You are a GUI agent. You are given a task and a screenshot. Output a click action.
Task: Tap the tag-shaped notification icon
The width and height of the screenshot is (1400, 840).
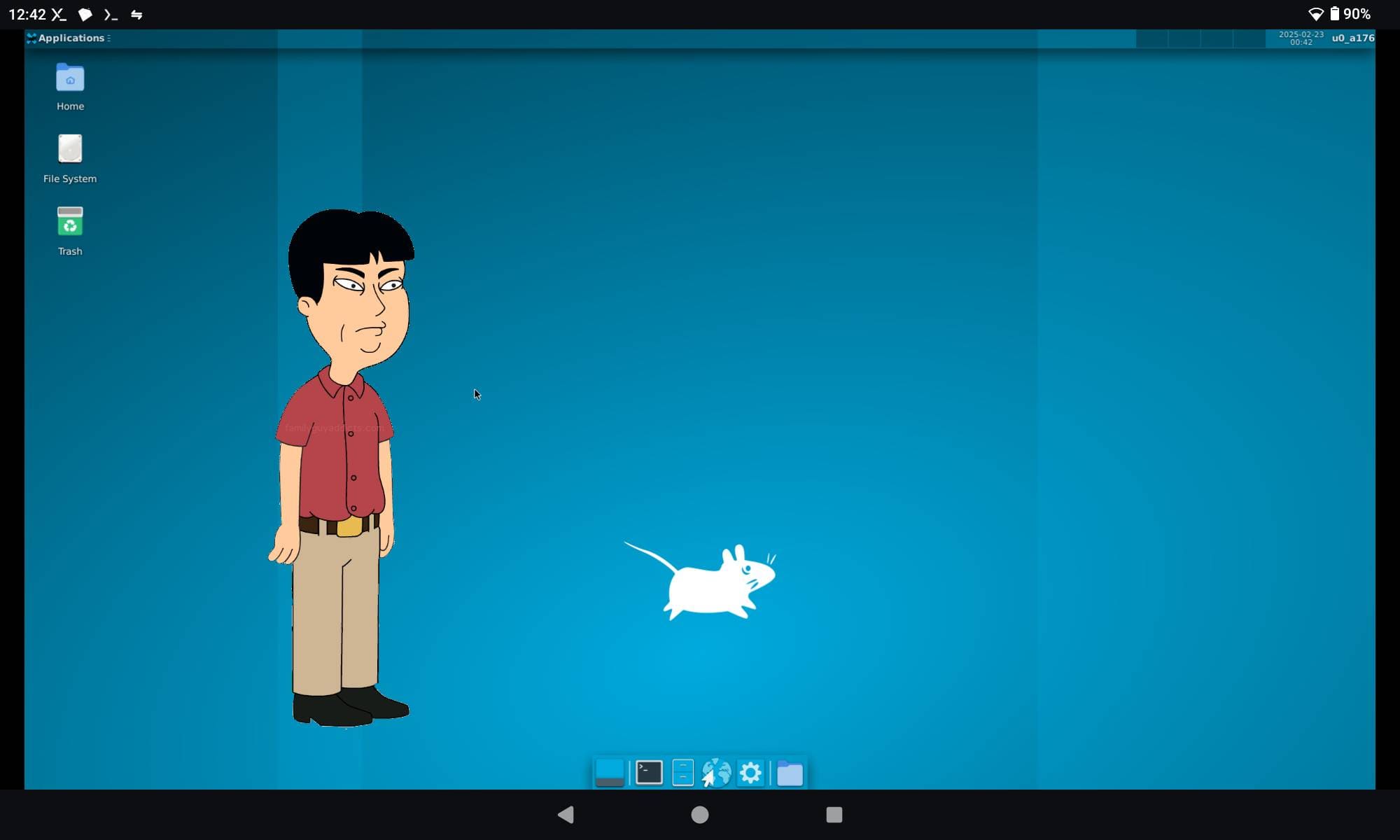tap(85, 14)
